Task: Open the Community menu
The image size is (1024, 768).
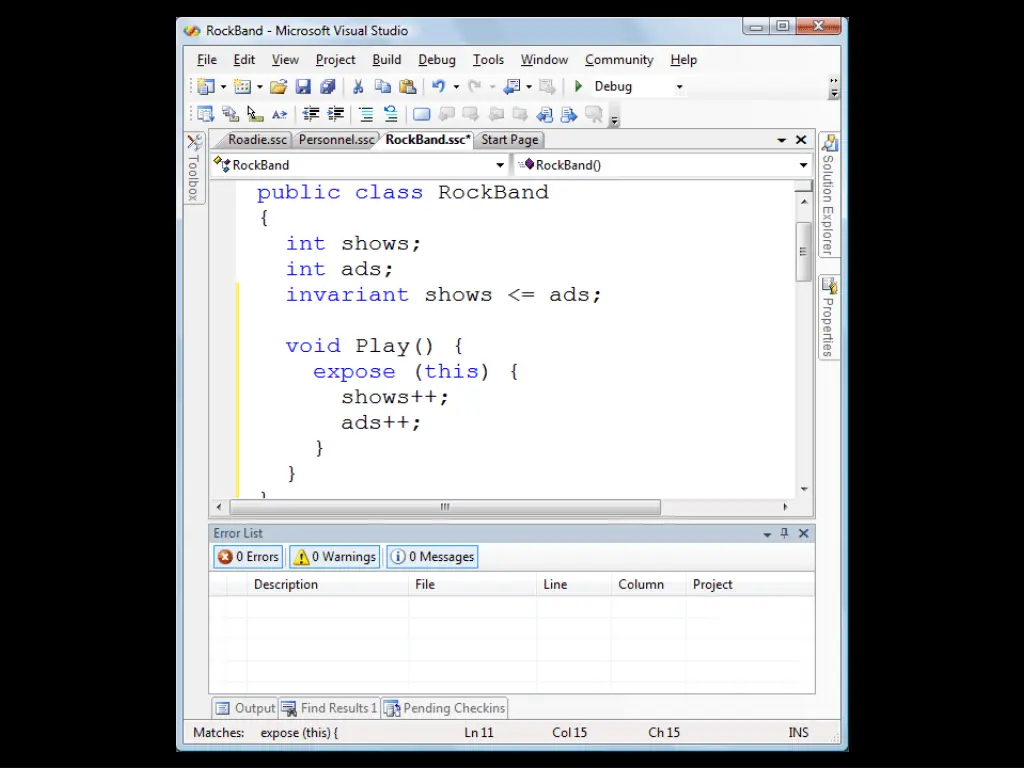Action: click(619, 60)
